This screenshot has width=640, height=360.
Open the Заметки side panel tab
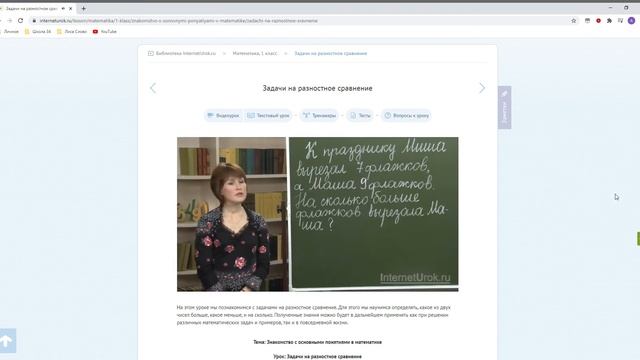[x=504, y=107]
